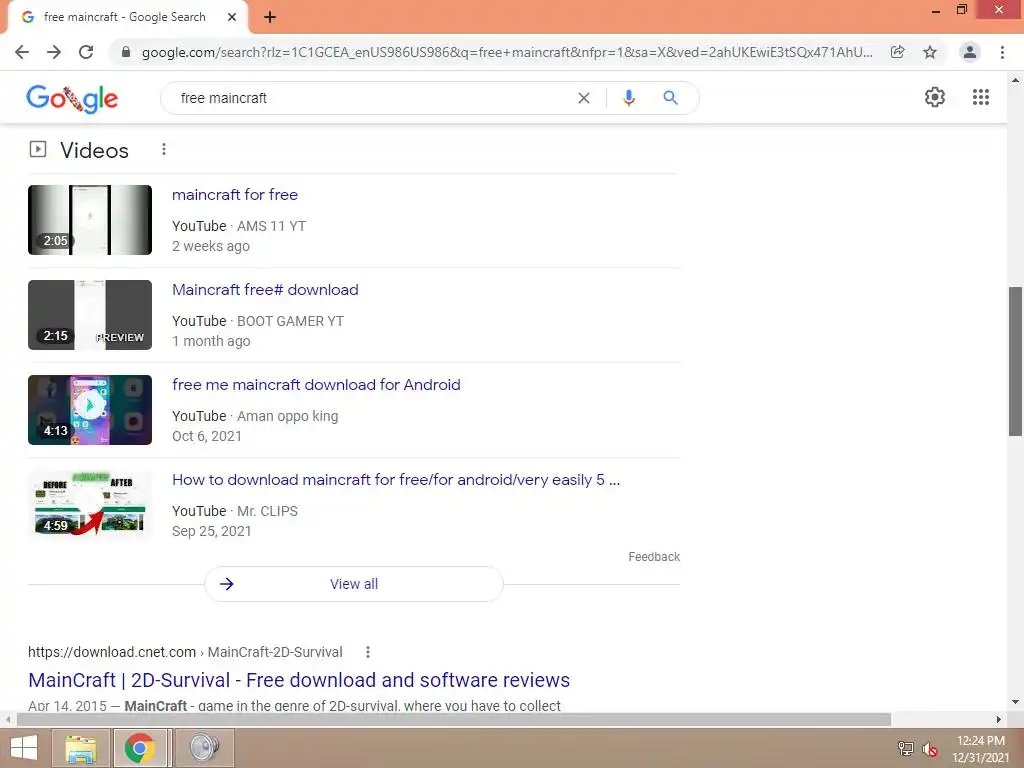Screen dimensions: 1024x768
Task: Start voice search with the microphone
Action: tap(628, 98)
